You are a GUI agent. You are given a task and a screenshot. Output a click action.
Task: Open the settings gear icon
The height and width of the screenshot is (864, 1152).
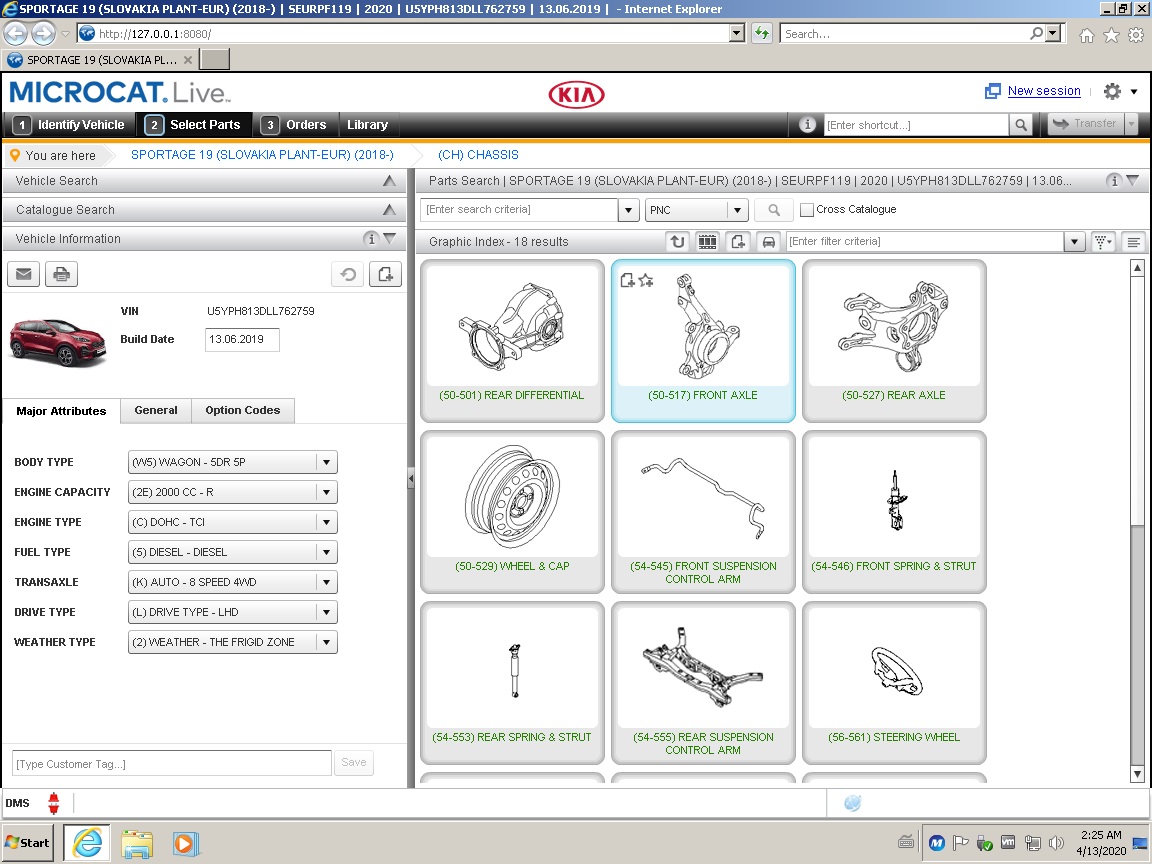click(1112, 91)
